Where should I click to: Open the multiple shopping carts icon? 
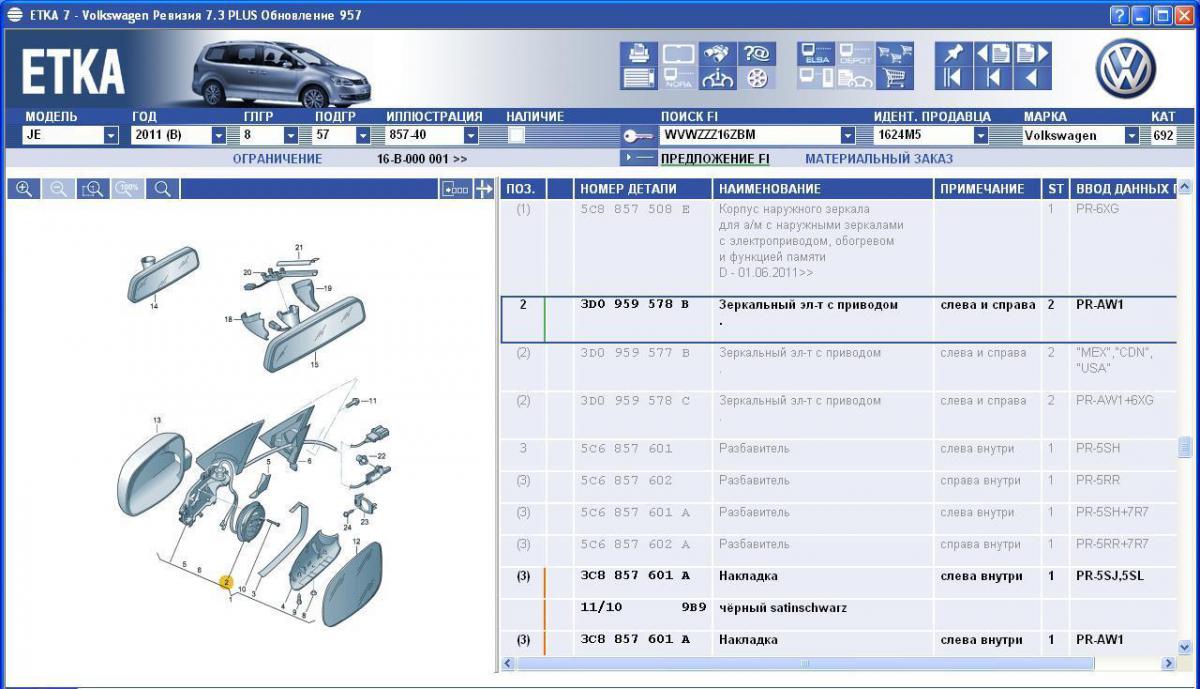click(895, 54)
